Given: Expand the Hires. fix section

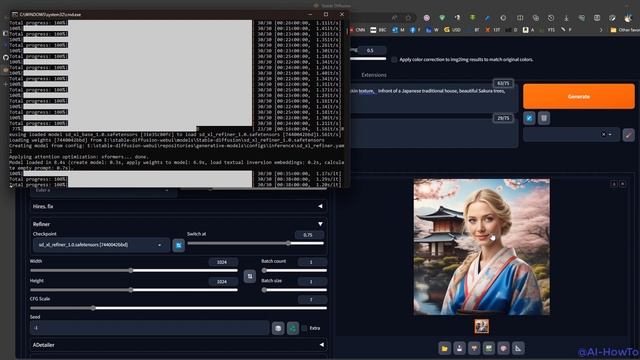Looking at the screenshot, I should 178,207.
